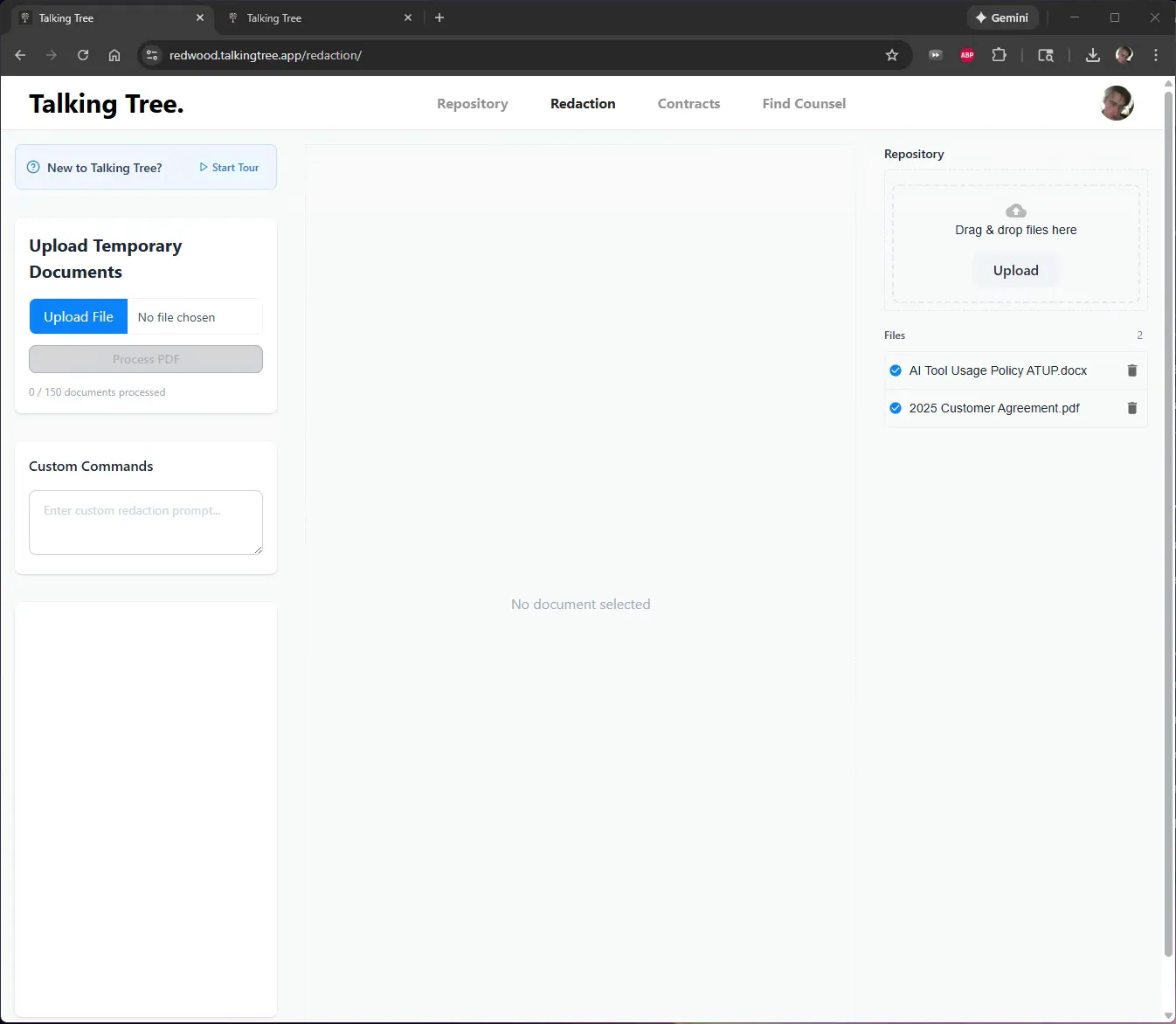Delete 2025 Customer Agreement.pdf file
The image size is (1176, 1024).
[x=1132, y=408]
